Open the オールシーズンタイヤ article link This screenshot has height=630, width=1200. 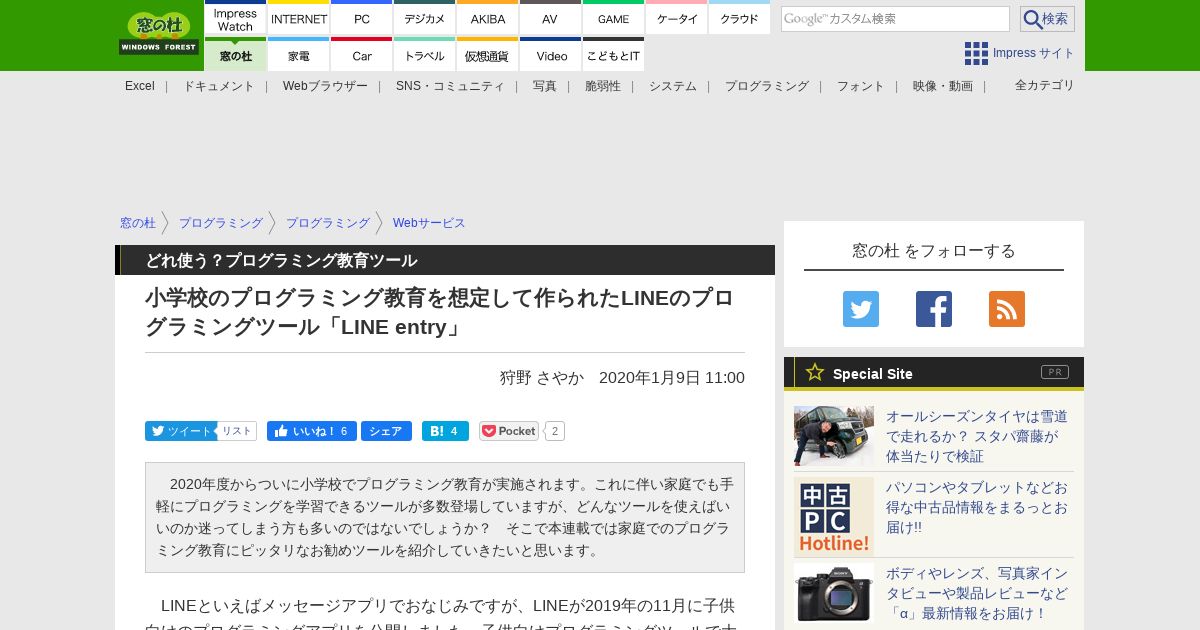point(977,436)
